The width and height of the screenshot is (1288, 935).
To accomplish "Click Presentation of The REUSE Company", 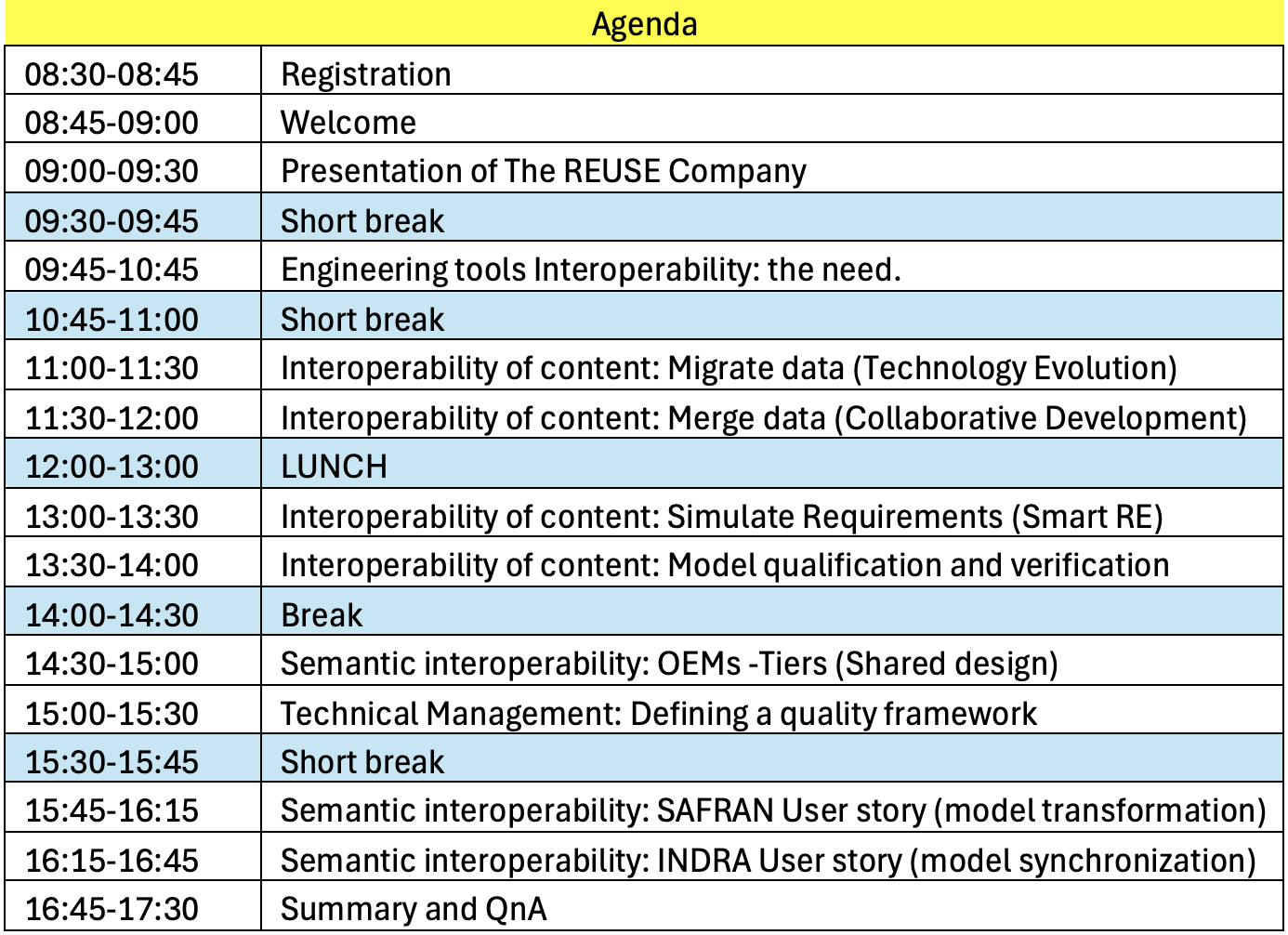I will click(544, 171).
